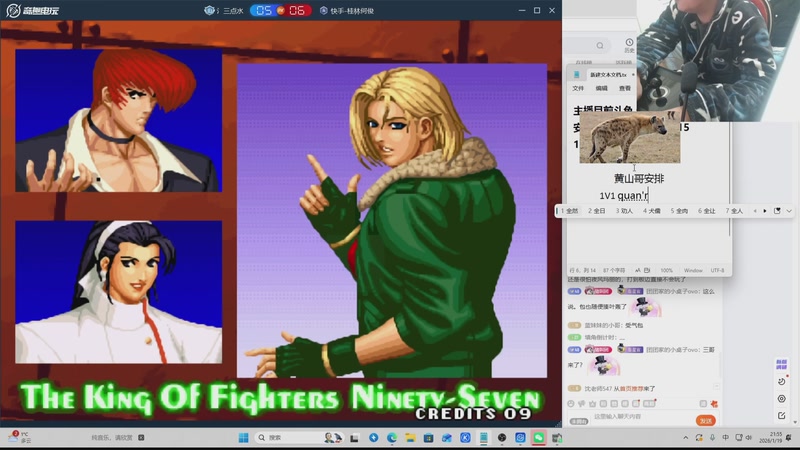
Task: Choose IME candidate 3 劝人
Action: click(624, 211)
